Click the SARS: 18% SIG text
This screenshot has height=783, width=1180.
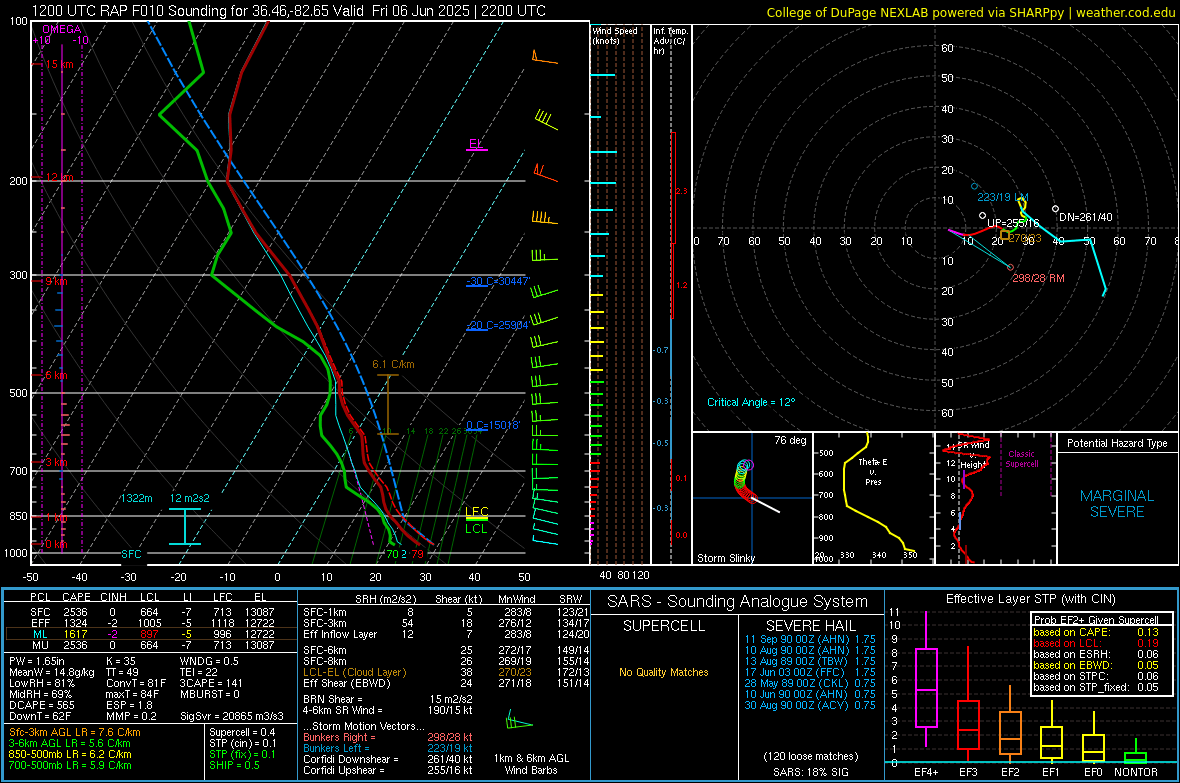(x=810, y=772)
